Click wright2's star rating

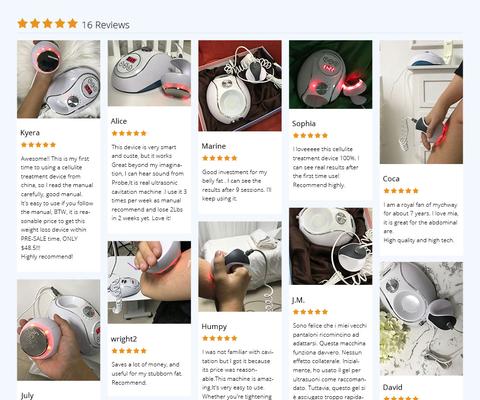[x=129, y=351]
